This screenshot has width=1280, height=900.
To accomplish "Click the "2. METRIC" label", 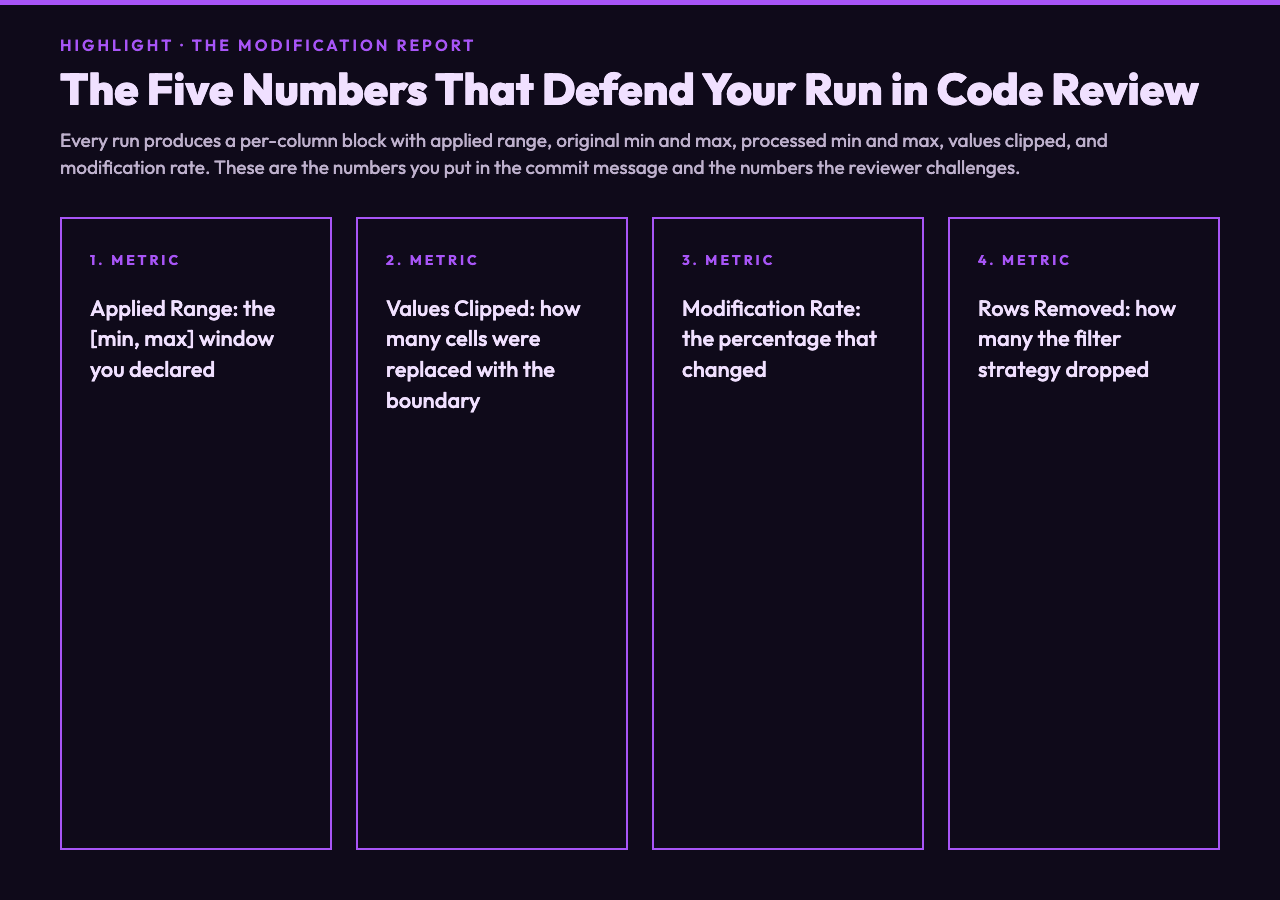I will click(432, 260).
